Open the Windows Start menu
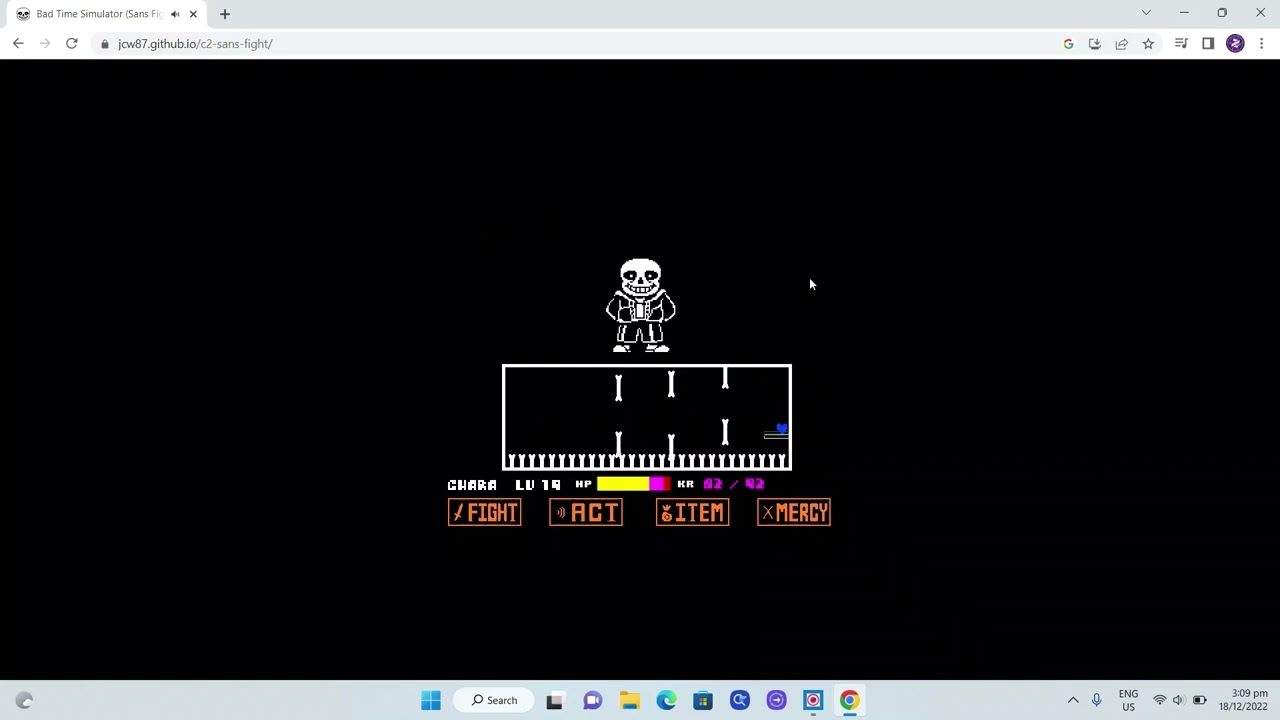 coord(431,700)
